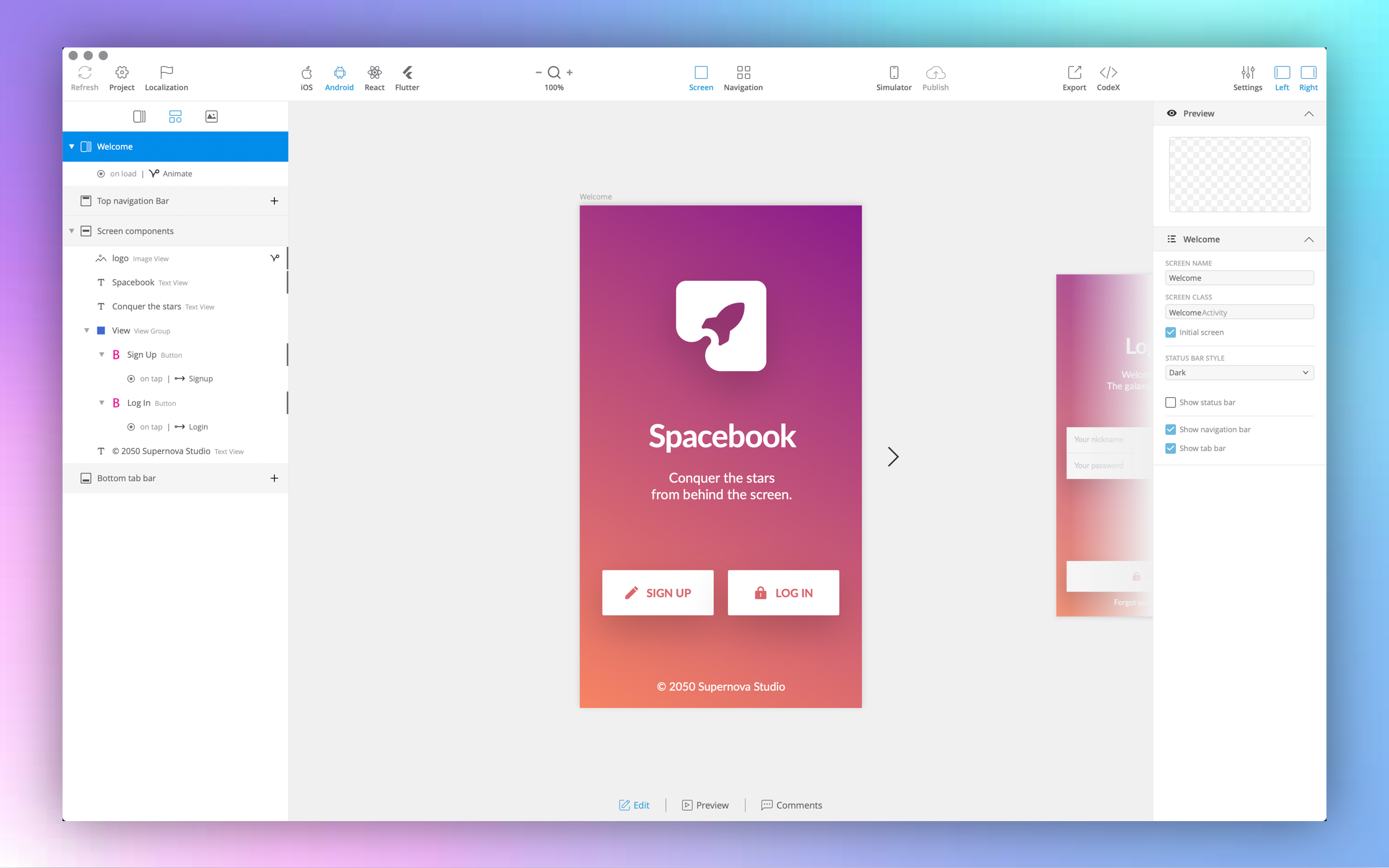Screen dimensions: 1389x868
Task: Open the image assets panel icon
Action: click(x=211, y=116)
